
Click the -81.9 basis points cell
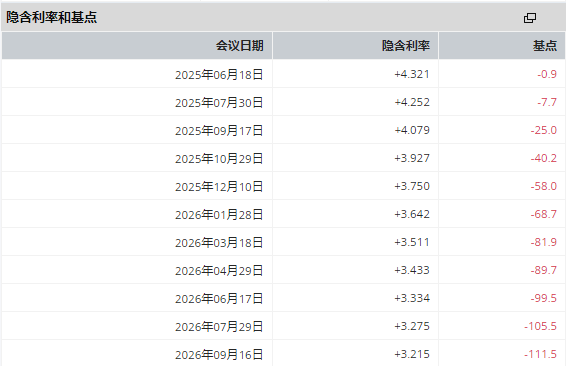502,242
